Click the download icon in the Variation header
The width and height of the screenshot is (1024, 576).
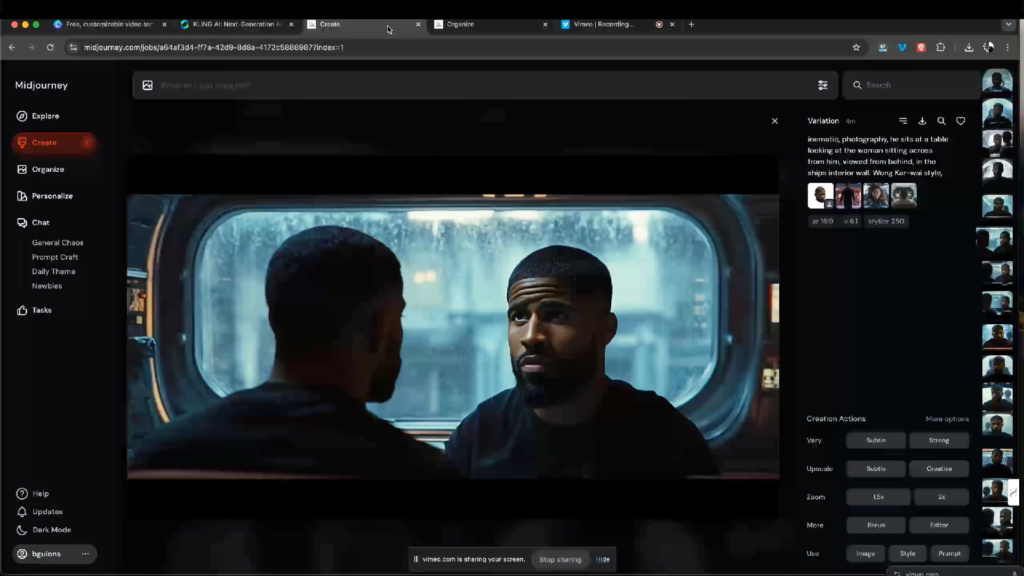[922, 121]
